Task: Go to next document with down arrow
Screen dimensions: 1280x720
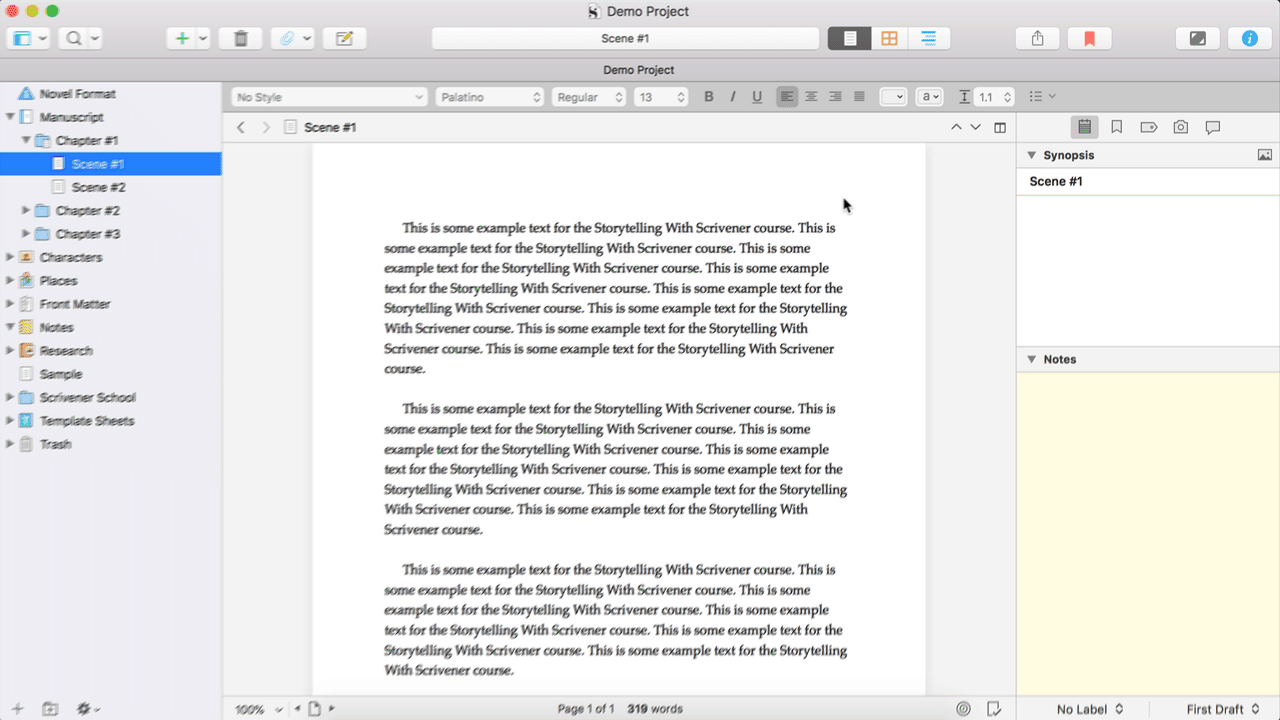Action: pyautogui.click(x=976, y=127)
